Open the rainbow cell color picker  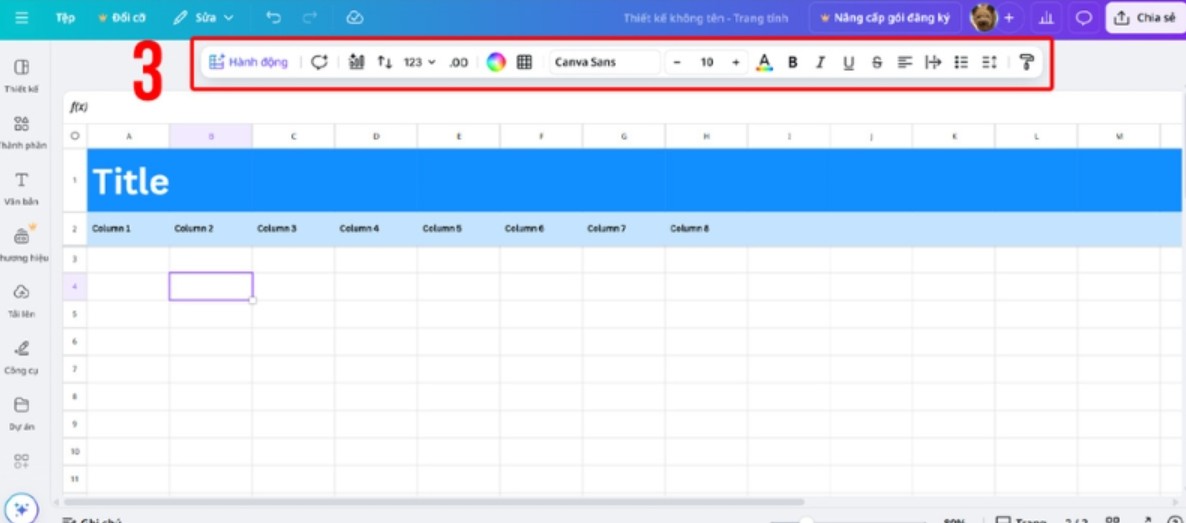pyautogui.click(x=496, y=62)
